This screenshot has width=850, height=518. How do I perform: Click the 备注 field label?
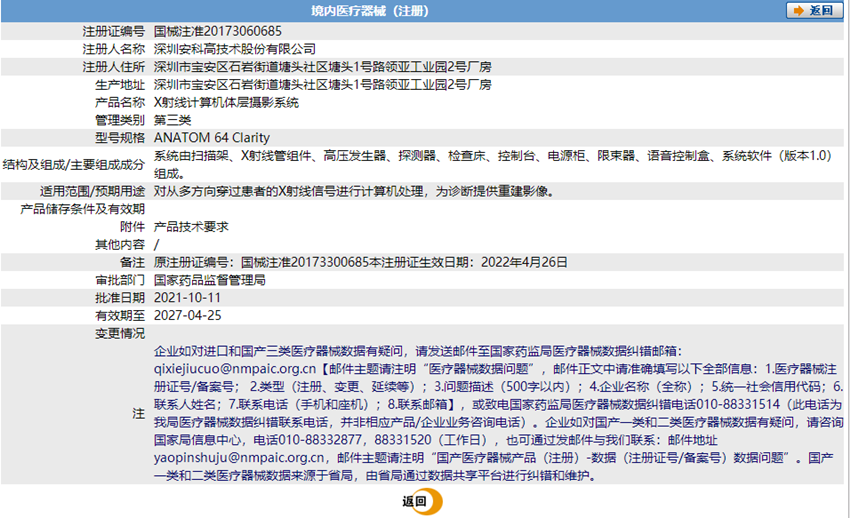[x=133, y=262]
